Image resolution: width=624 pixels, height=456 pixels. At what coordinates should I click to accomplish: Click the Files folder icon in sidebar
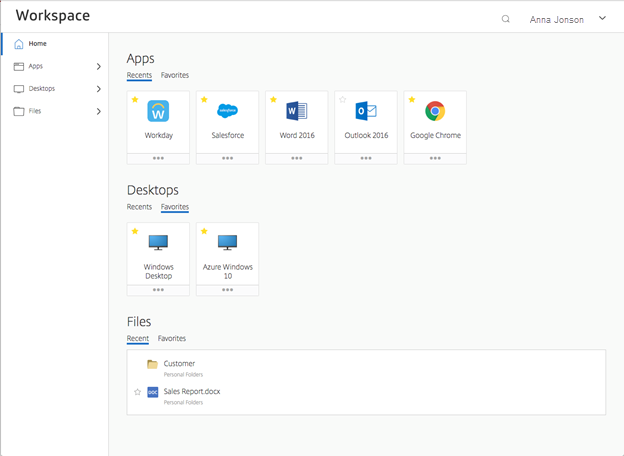19,111
